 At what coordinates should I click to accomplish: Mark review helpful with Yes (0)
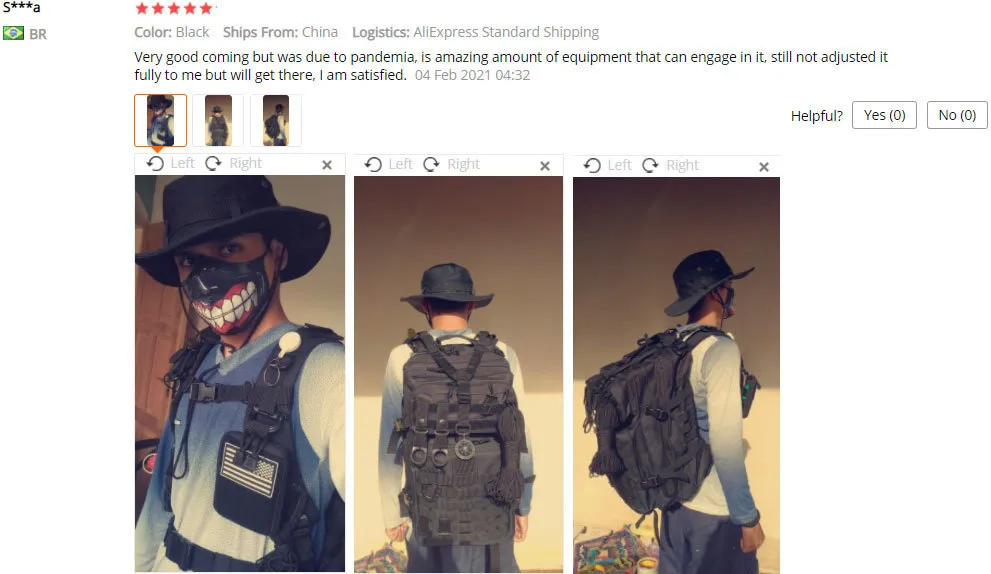pyautogui.click(x=884, y=115)
